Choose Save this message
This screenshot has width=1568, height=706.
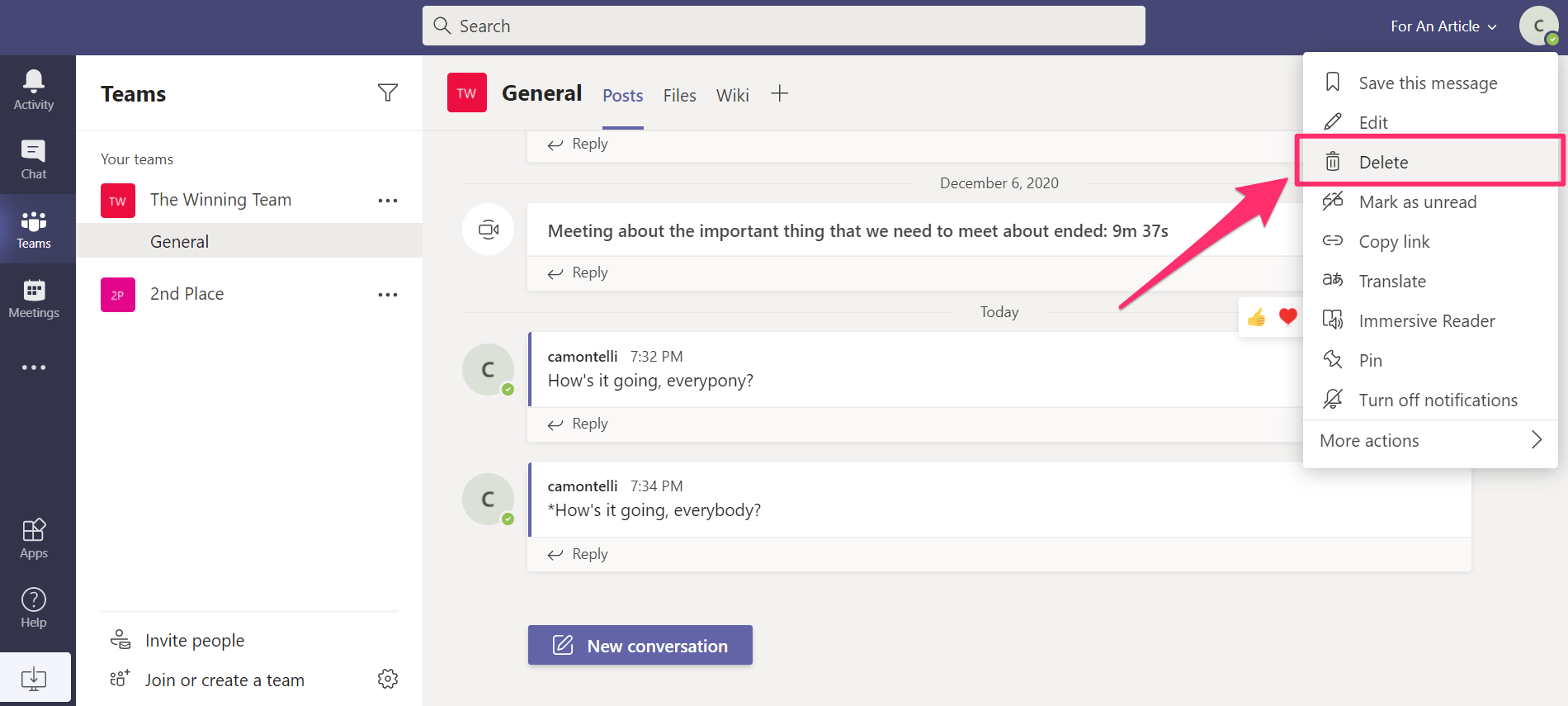[x=1430, y=83]
